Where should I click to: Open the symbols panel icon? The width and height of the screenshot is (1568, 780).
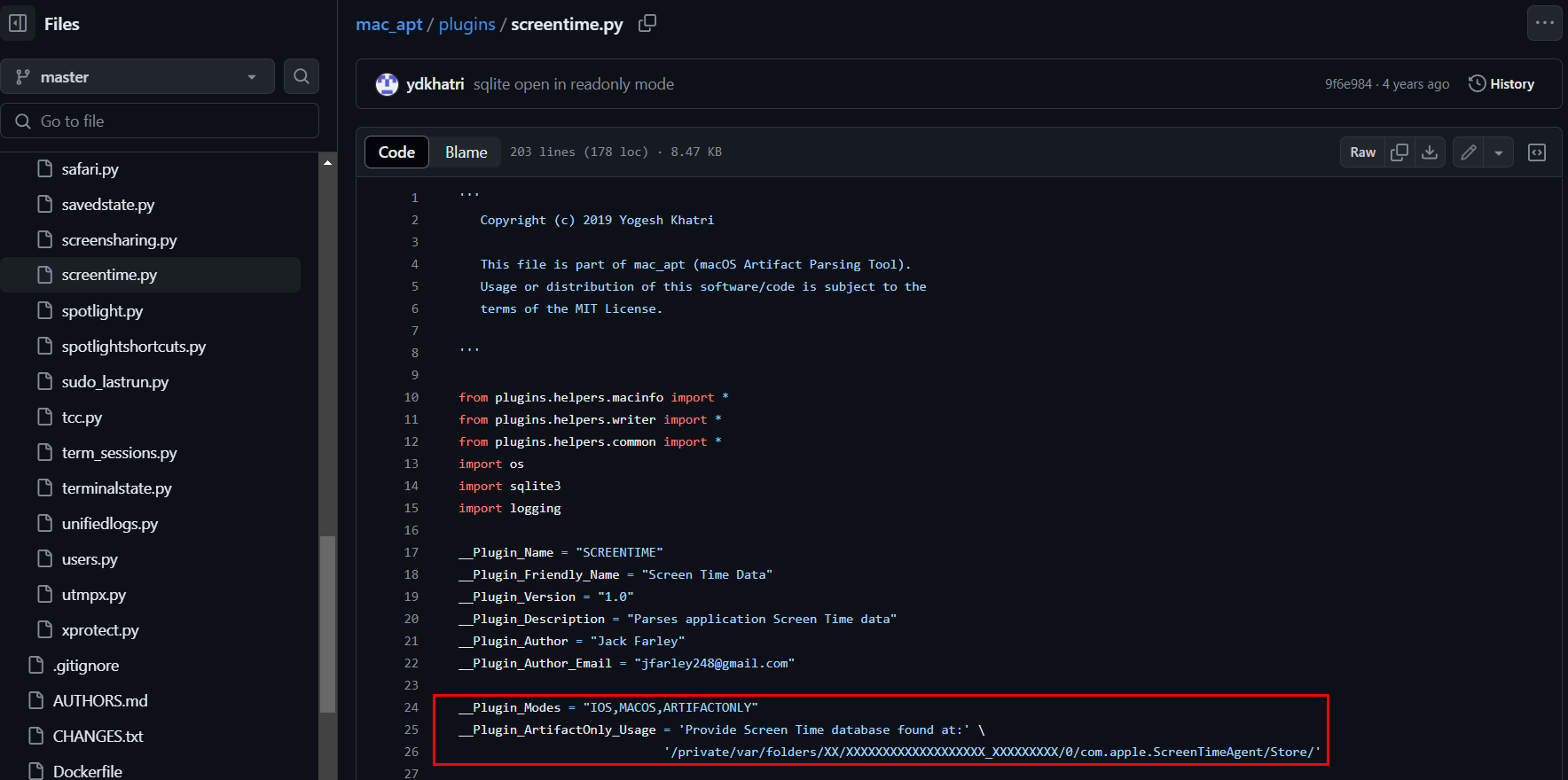[x=1537, y=152]
